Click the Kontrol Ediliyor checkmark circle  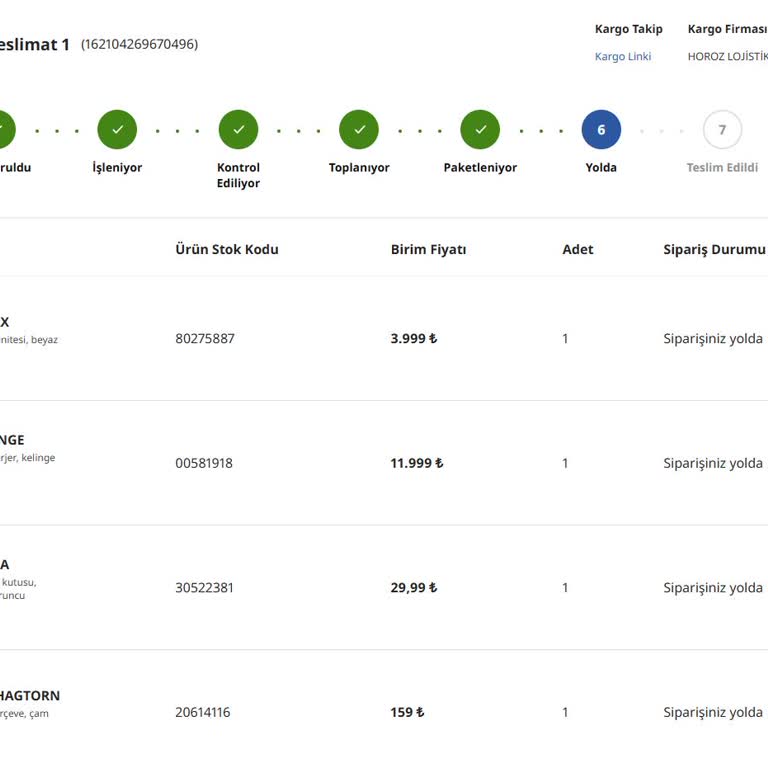238,130
